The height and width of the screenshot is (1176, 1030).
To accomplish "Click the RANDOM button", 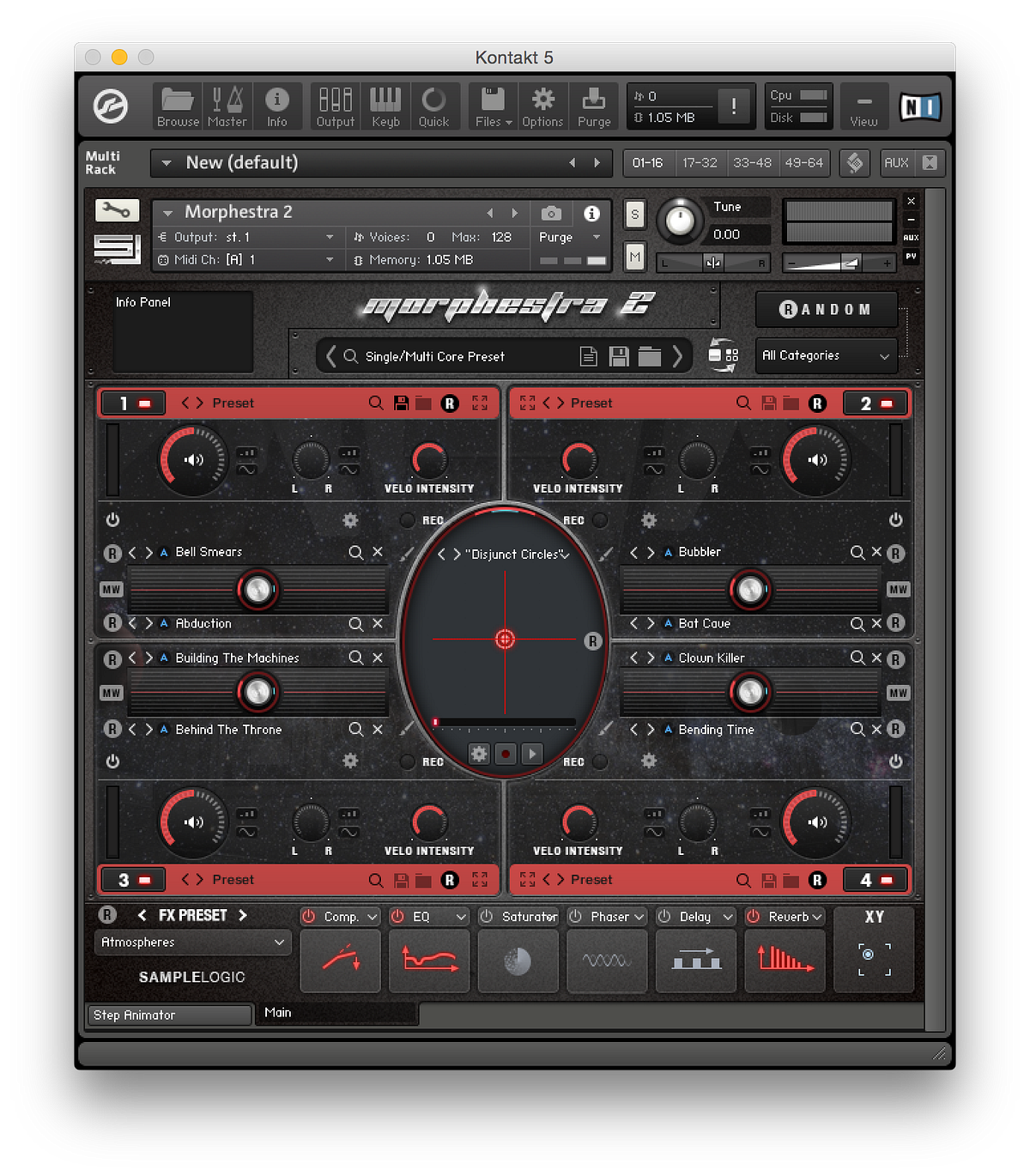I will point(826,309).
